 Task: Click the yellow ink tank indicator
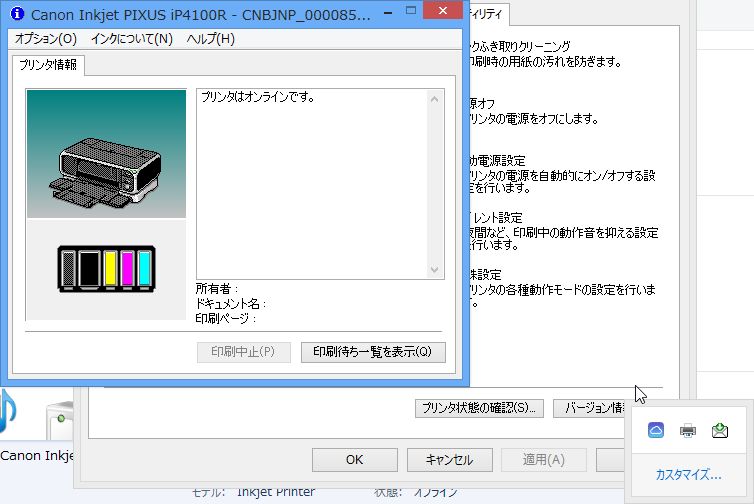110,270
